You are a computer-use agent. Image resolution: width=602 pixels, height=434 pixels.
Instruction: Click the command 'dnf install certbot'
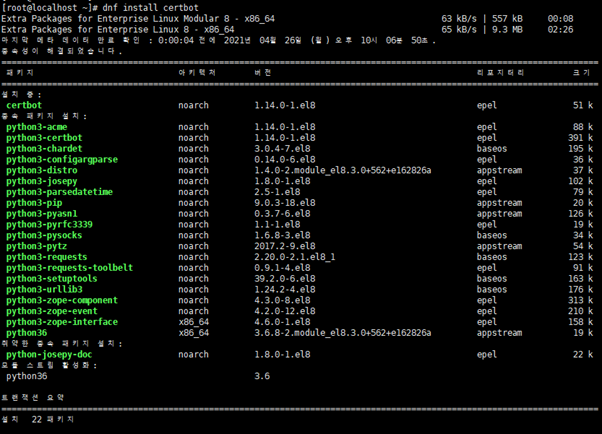[150, 7]
